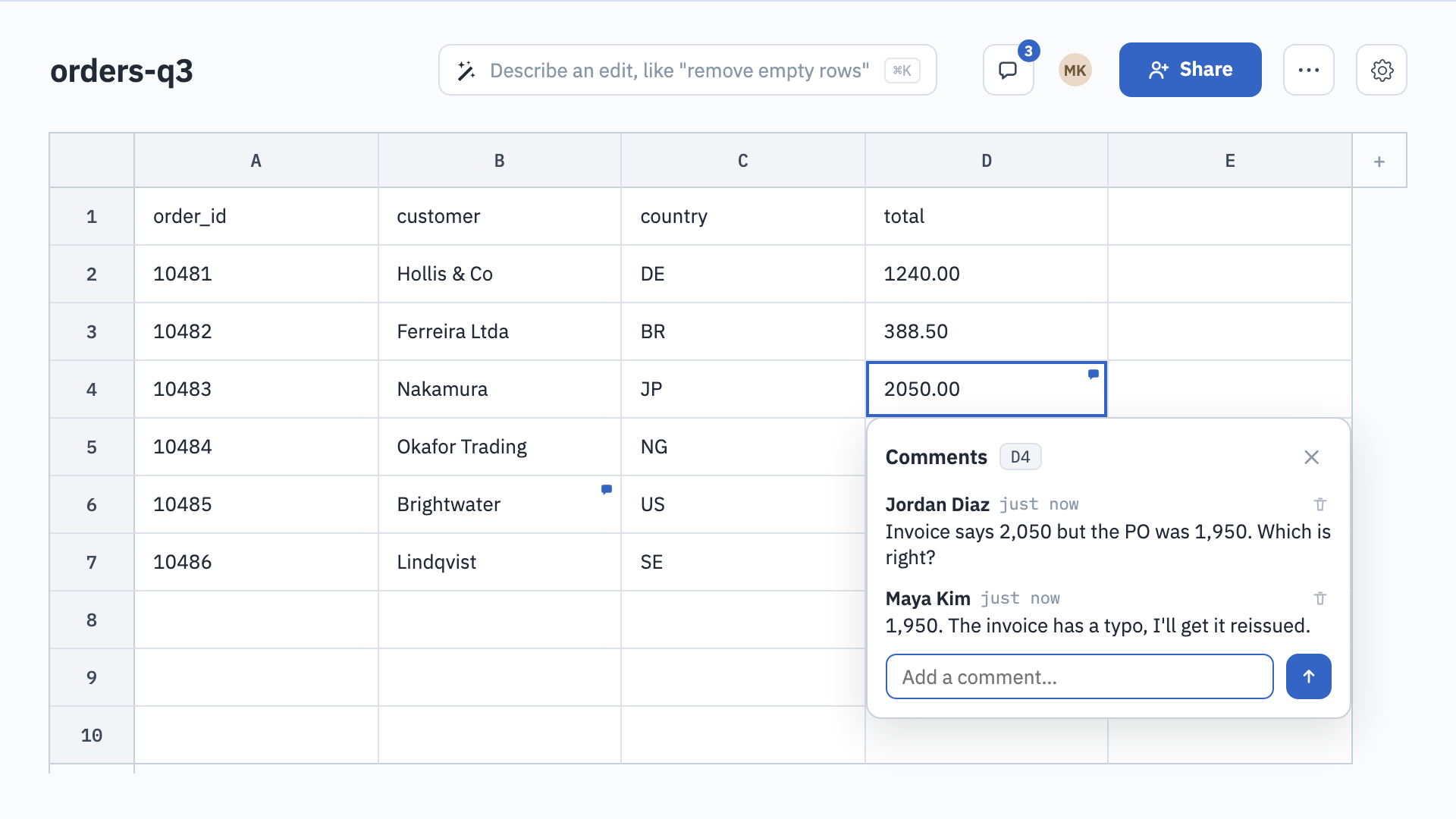Select column C header
1456x819 pixels.
click(743, 161)
